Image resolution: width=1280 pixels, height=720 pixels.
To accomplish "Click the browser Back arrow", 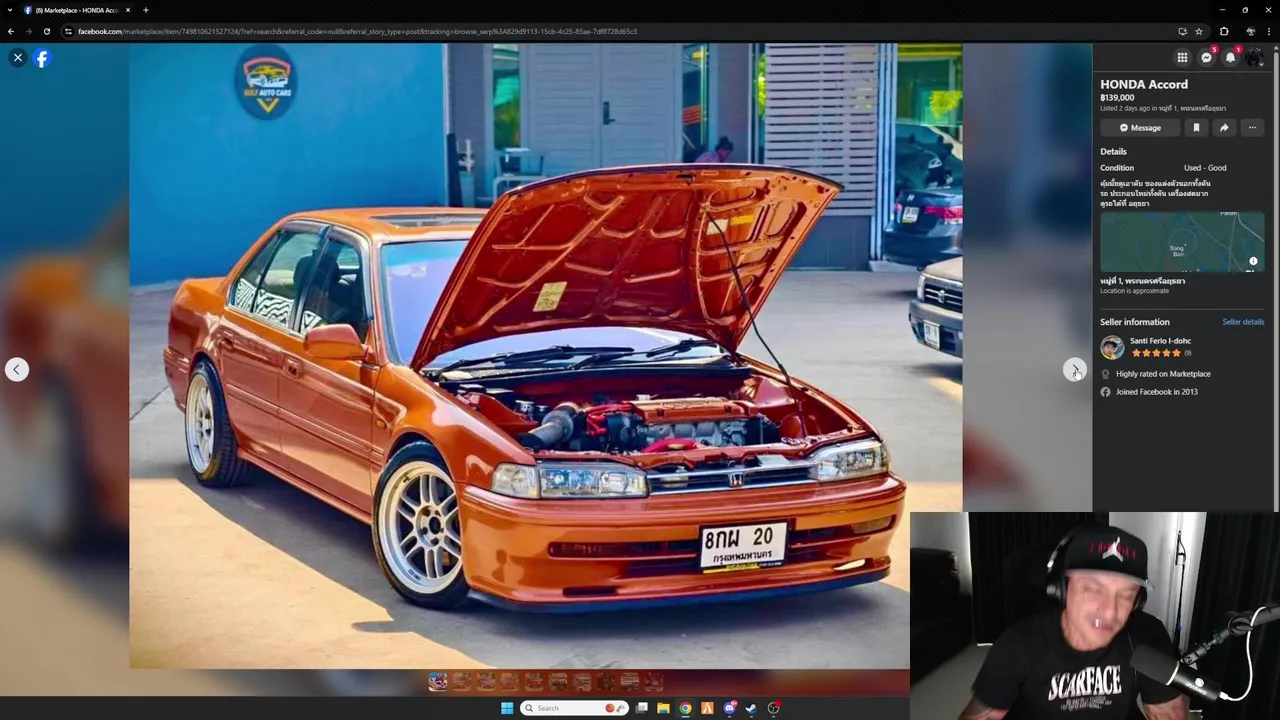I will (x=11, y=31).
